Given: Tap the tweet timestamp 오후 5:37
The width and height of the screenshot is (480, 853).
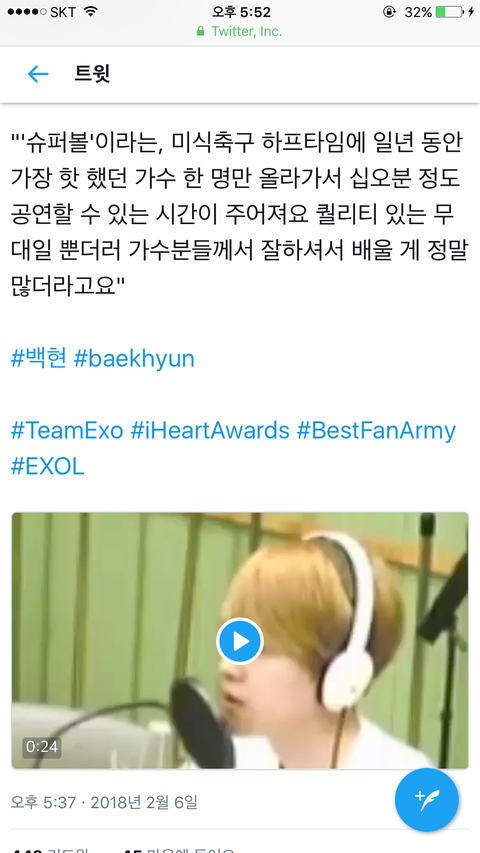Looking at the screenshot, I should (x=43, y=802).
